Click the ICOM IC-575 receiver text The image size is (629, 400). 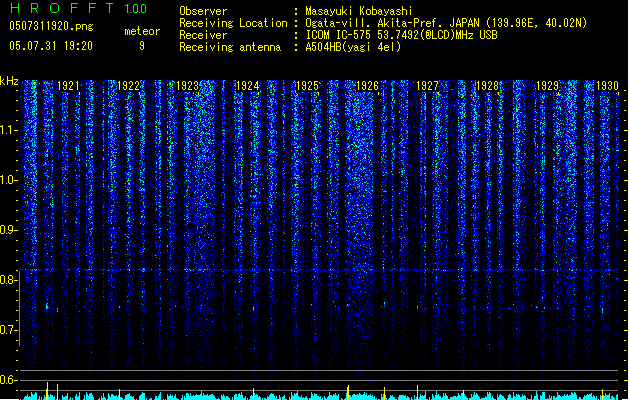(401, 35)
